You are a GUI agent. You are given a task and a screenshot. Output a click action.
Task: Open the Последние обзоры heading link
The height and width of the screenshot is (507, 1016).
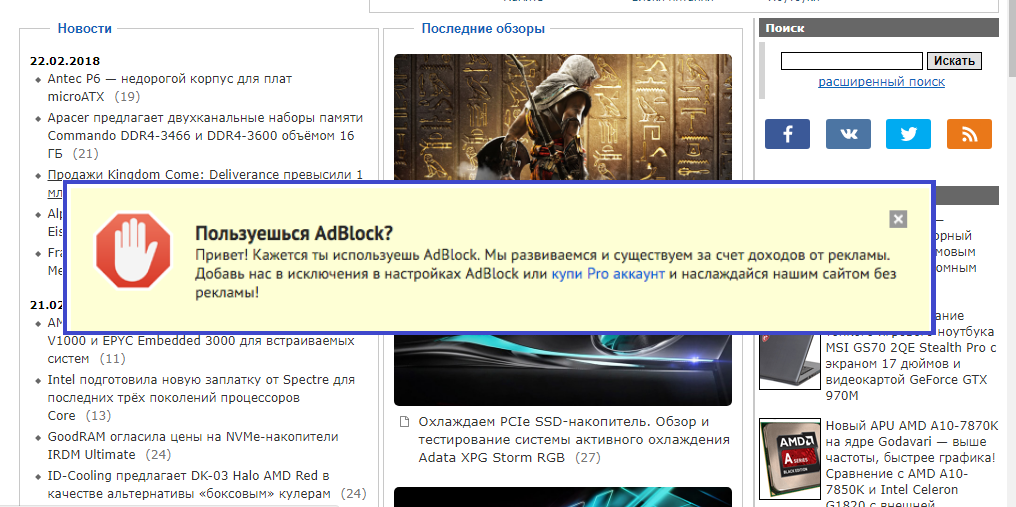coord(483,29)
